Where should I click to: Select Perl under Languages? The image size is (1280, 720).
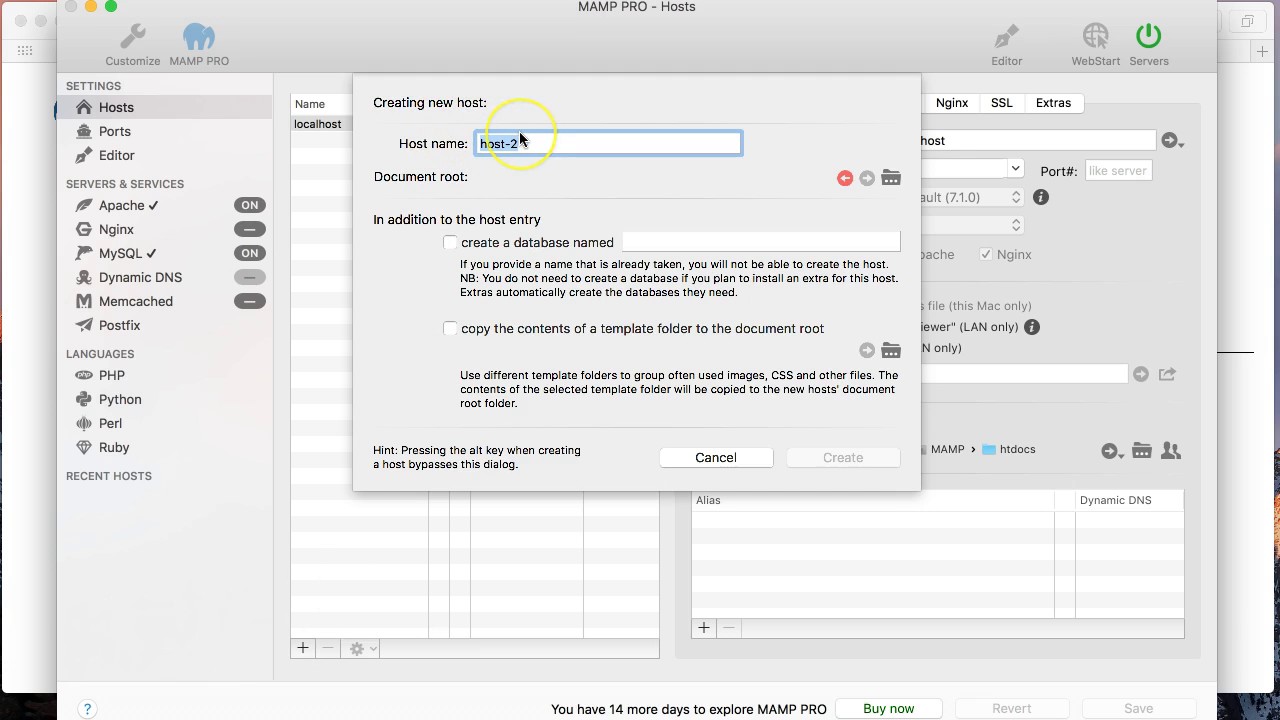pos(110,423)
